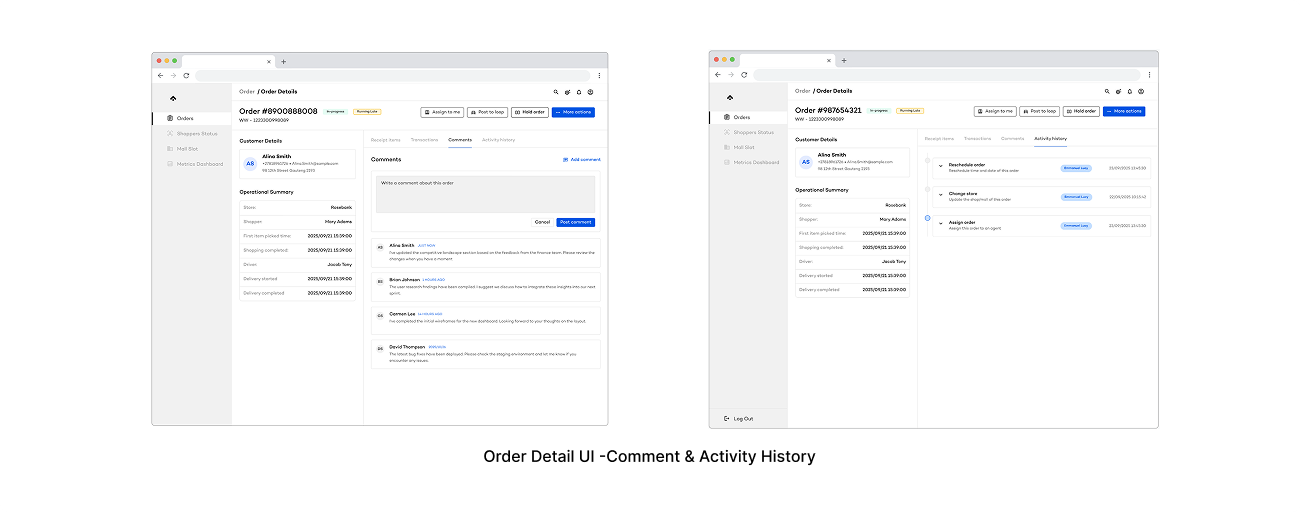This screenshot has width=1301, height=512.
Task: Expand the Change store activity entry
Action: pos(941,195)
